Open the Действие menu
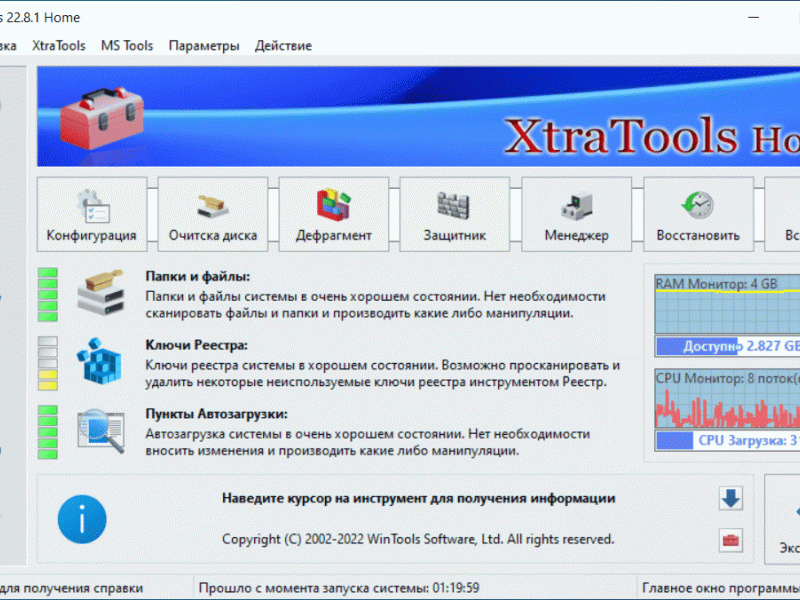 click(283, 45)
